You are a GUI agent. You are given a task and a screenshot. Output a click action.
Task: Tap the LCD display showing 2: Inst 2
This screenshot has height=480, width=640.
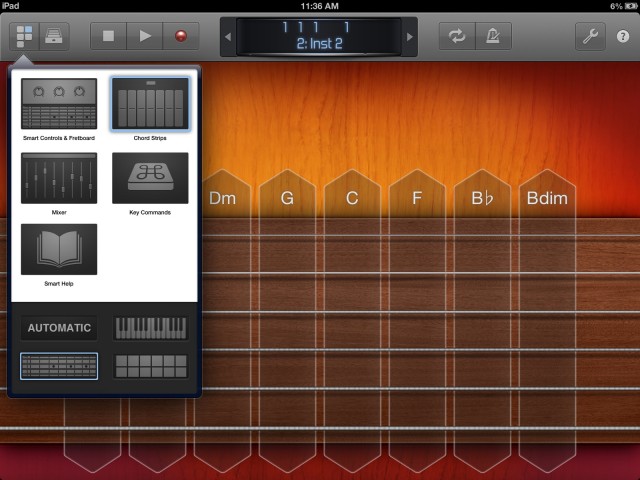coord(318,36)
